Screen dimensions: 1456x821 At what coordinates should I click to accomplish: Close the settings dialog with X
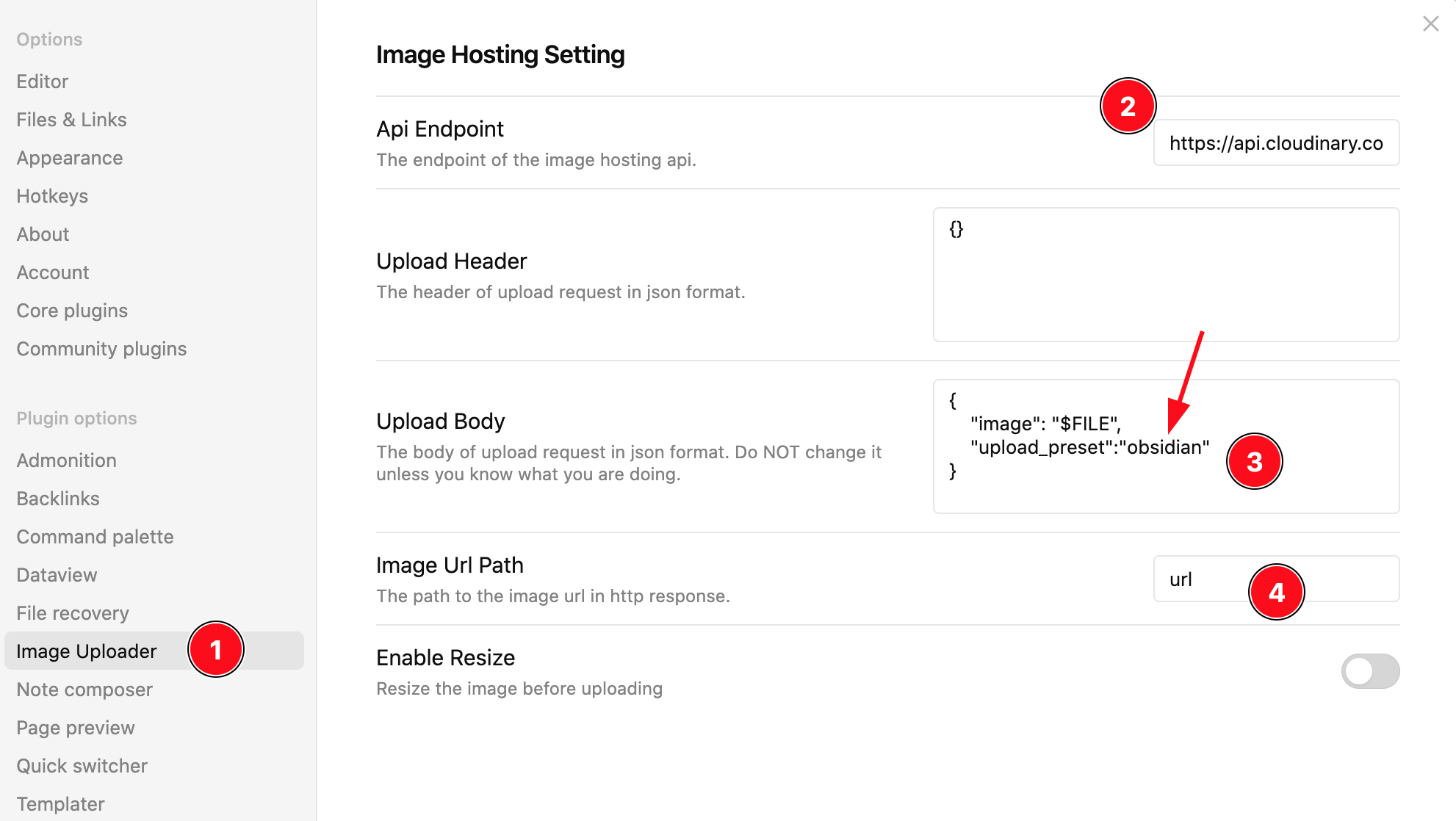1430,24
